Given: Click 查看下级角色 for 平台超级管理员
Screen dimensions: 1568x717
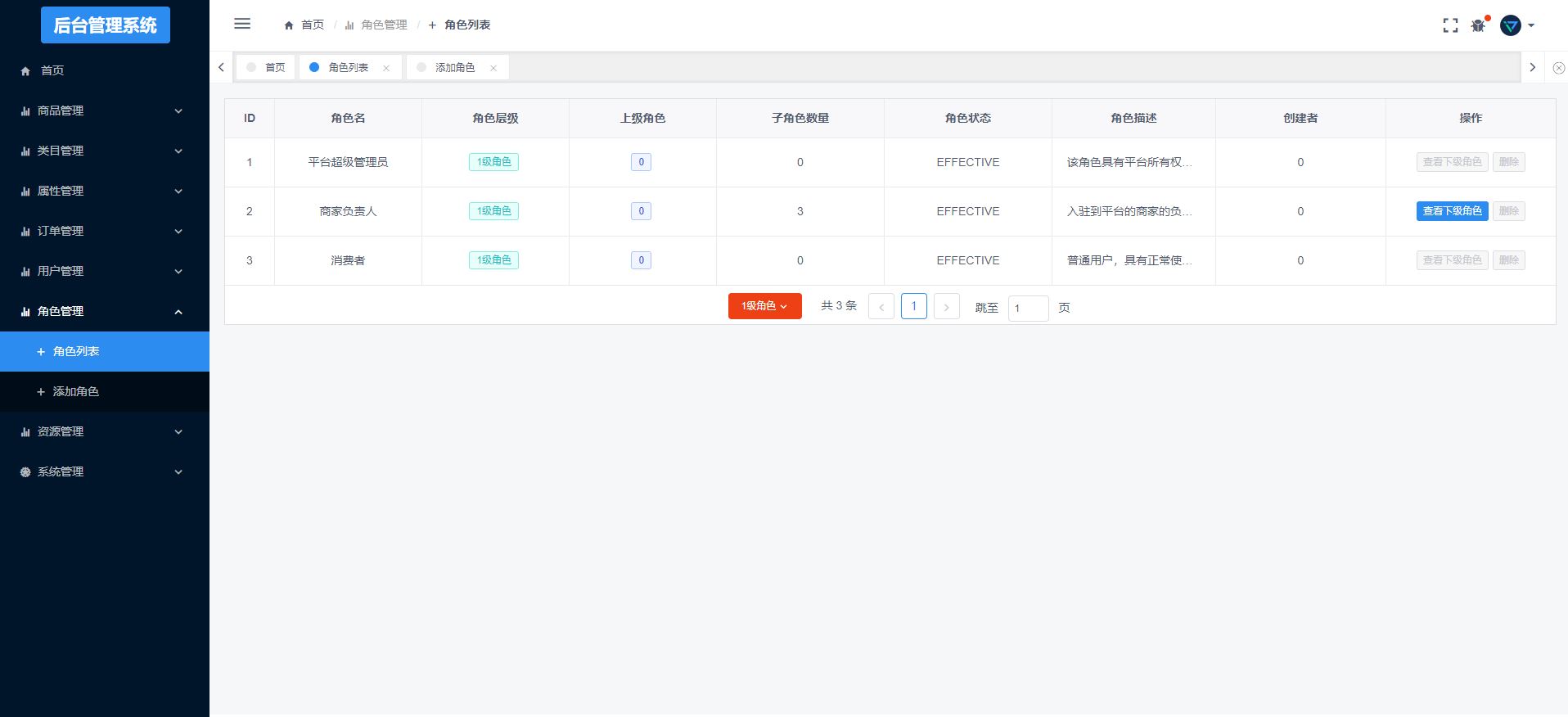Looking at the screenshot, I should pyautogui.click(x=1452, y=162).
